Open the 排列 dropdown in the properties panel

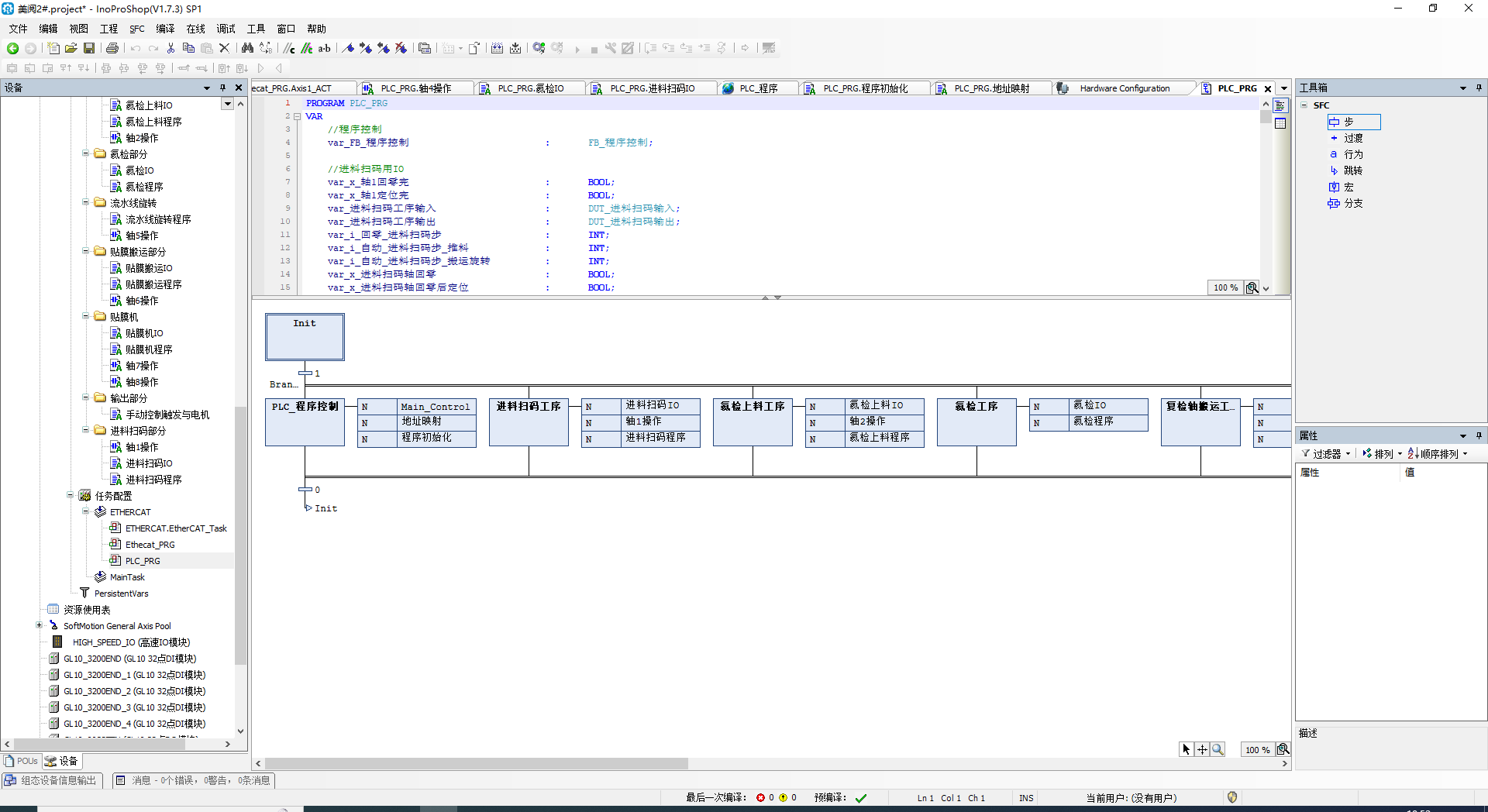click(1383, 454)
